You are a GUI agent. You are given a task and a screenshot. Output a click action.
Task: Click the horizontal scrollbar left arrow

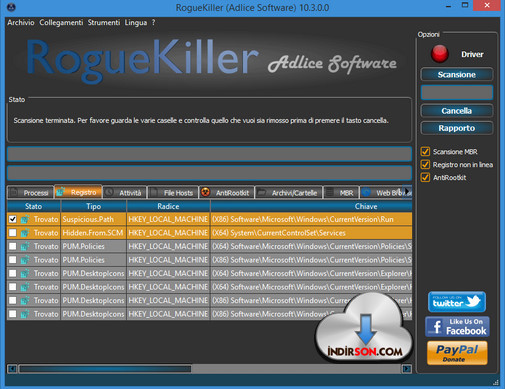click(12, 369)
